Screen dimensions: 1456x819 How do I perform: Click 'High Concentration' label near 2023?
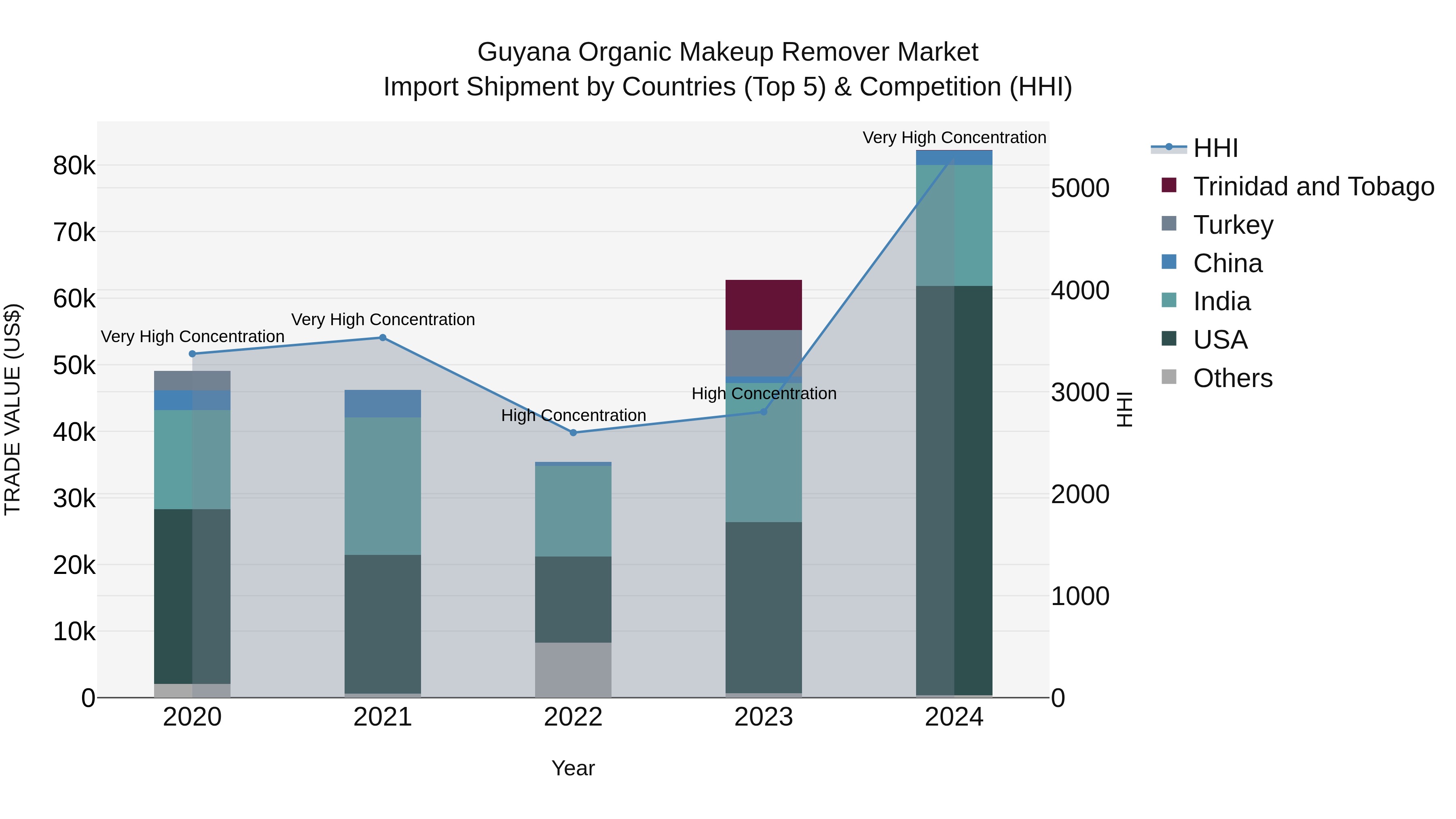coord(764,394)
